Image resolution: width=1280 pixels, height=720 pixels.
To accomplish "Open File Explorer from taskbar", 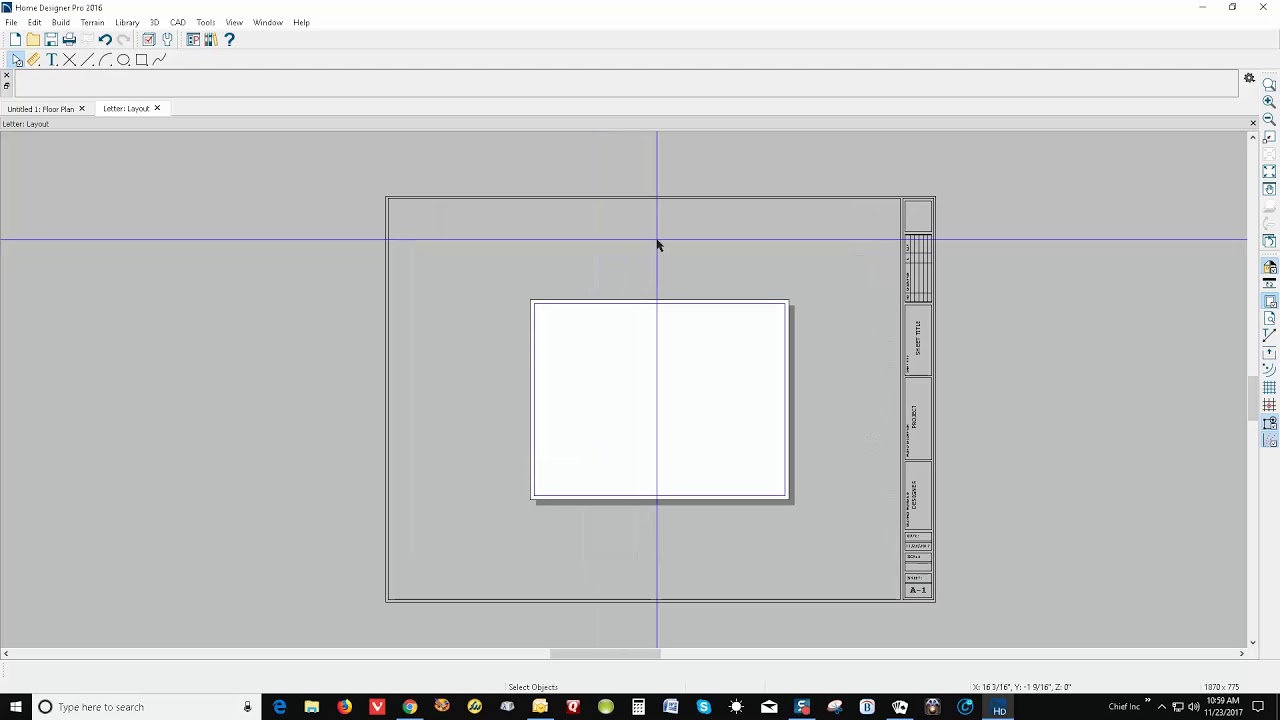I will click(x=312, y=707).
